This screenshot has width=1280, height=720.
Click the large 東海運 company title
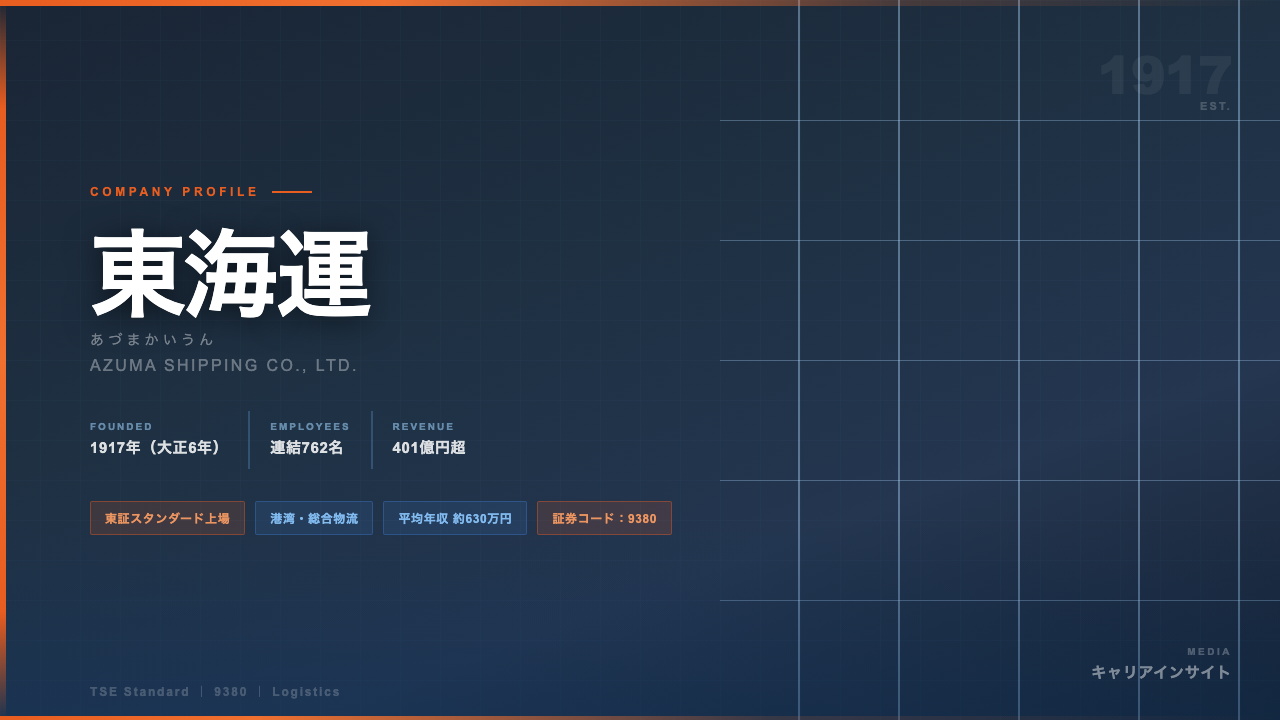[231, 274]
